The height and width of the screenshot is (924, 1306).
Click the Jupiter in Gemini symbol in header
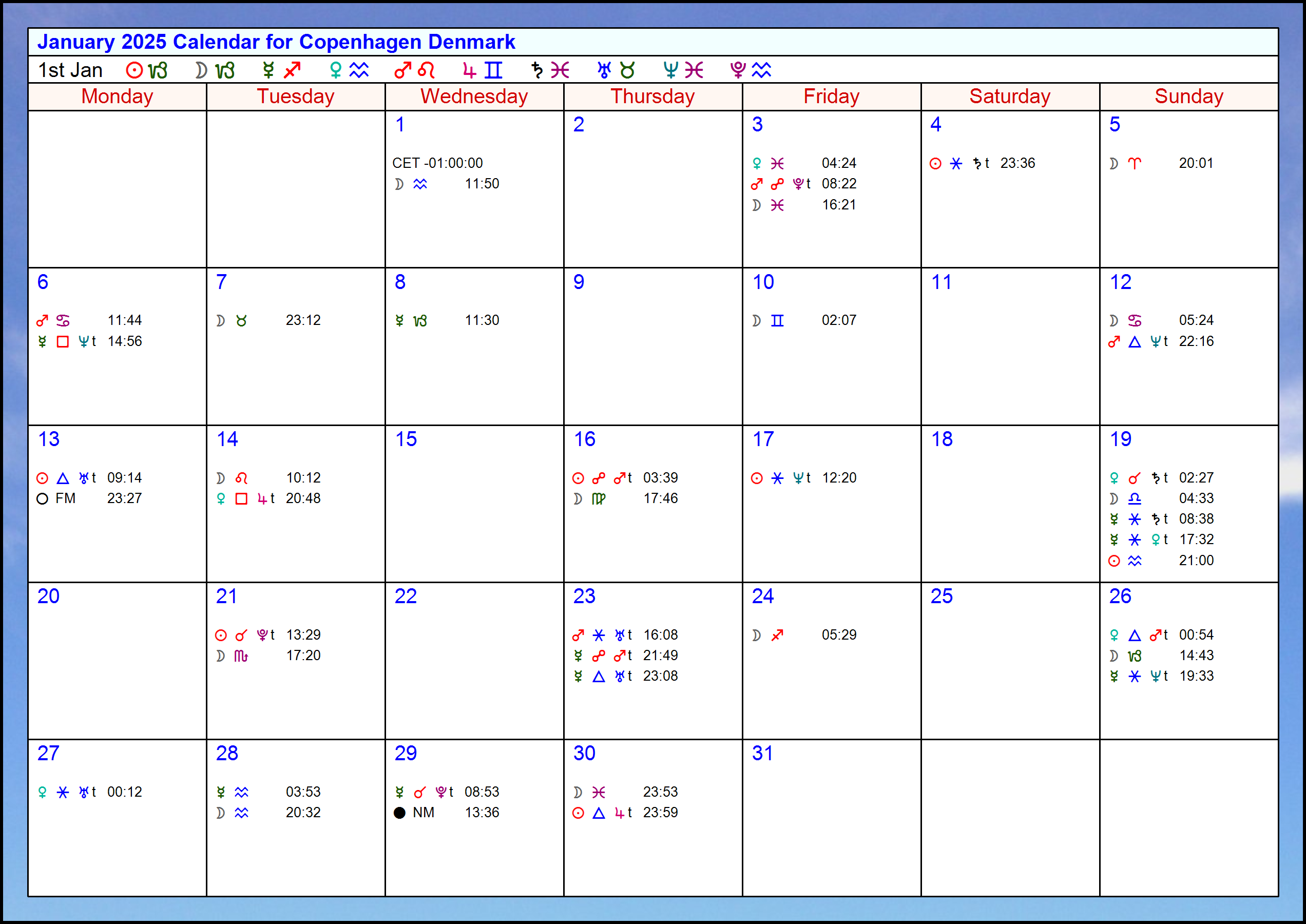point(483,70)
